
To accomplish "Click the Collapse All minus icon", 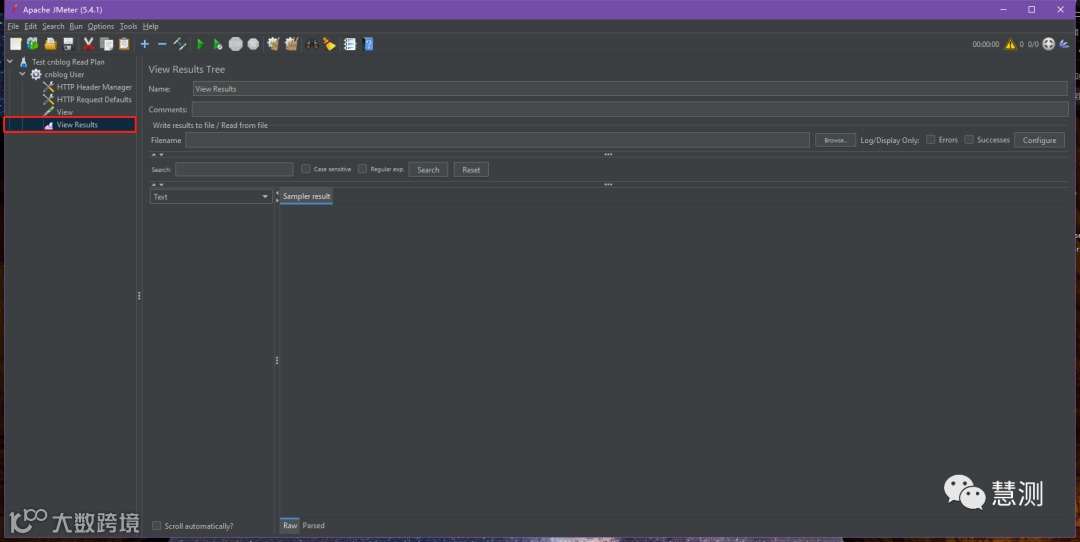I will tap(162, 44).
